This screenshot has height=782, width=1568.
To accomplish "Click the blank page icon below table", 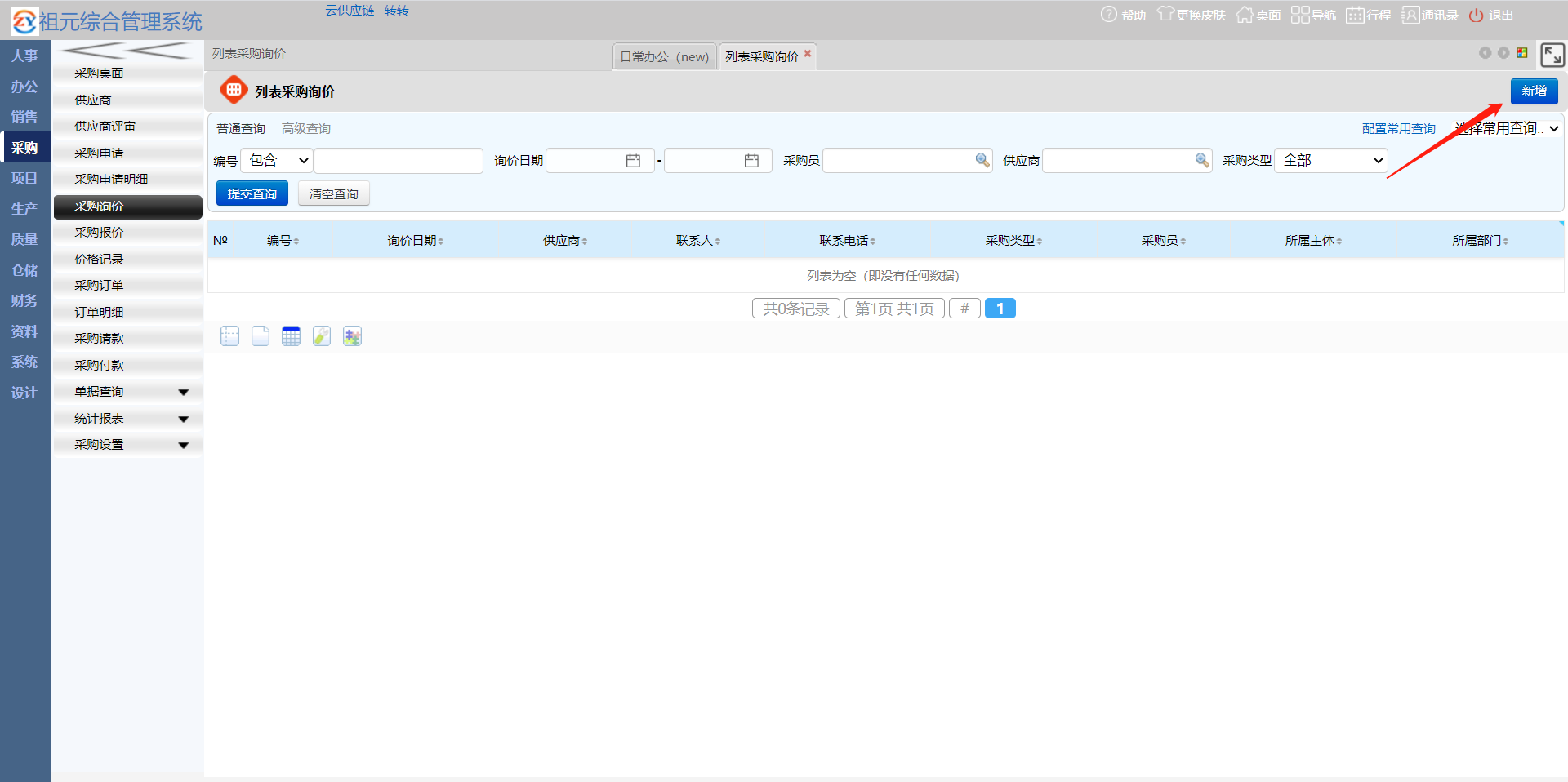I will (261, 336).
